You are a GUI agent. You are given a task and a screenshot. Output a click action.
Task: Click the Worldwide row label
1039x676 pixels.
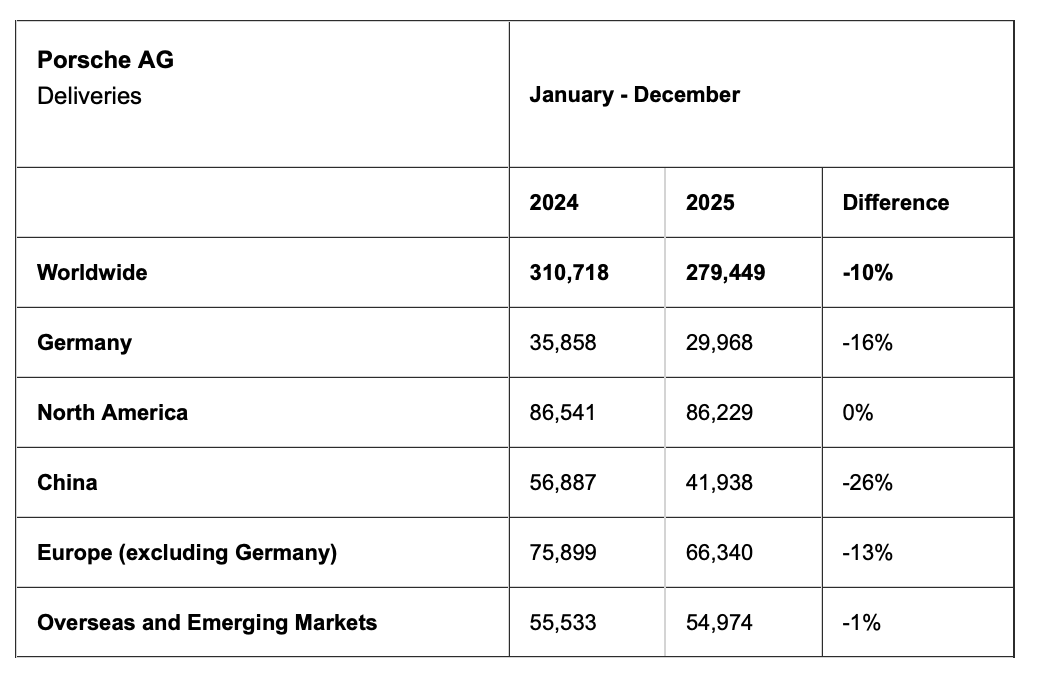pos(92,273)
